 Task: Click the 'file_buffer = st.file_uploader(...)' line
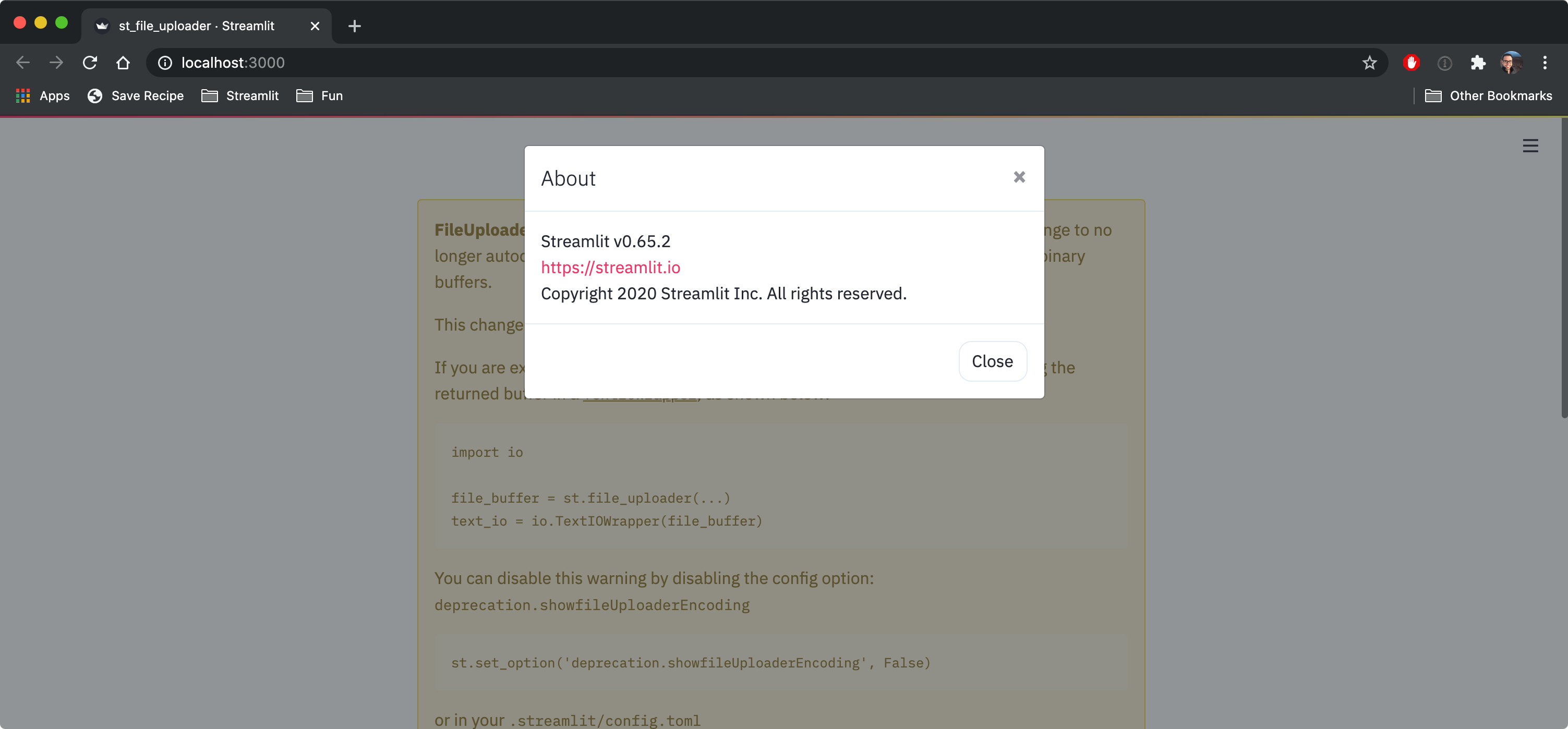click(590, 498)
